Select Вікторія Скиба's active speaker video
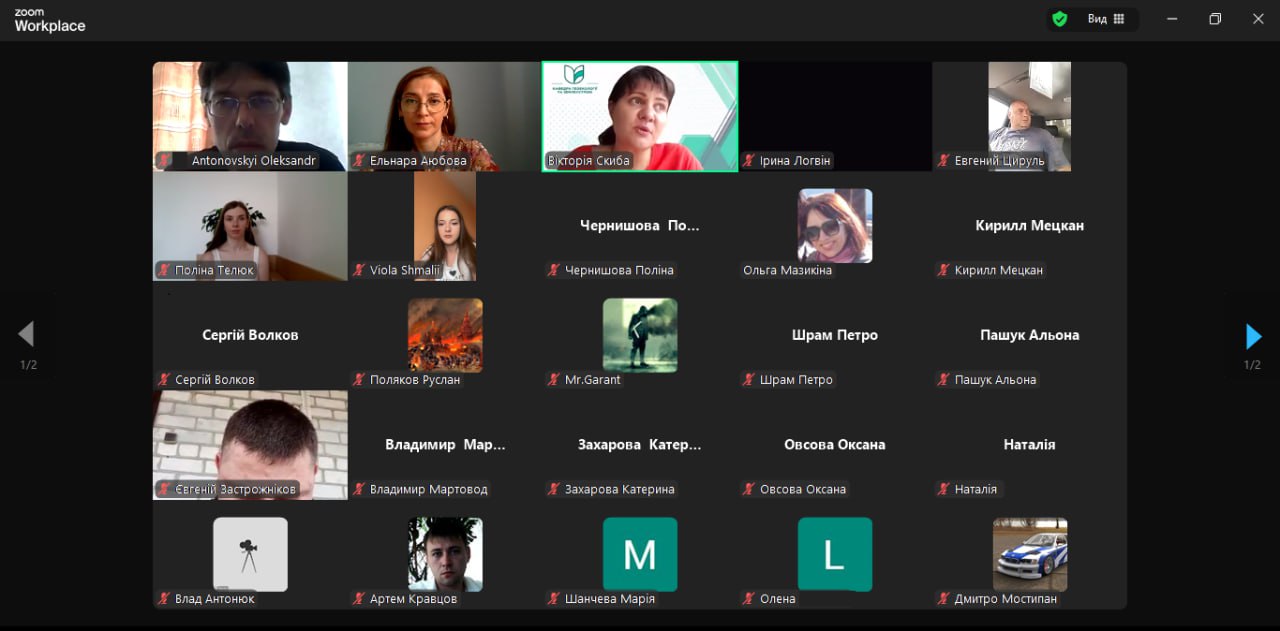This screenshot has width=1280, height=631. point(640,116)
